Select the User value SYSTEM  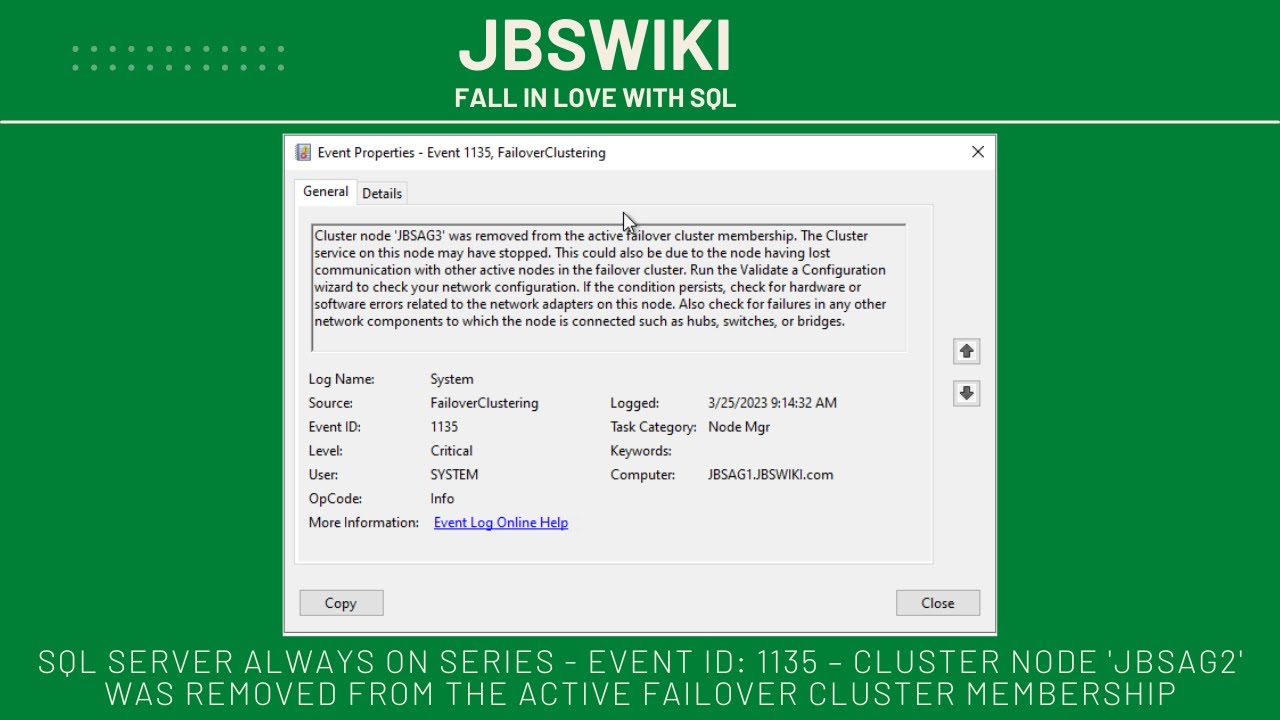click(454, 475)
